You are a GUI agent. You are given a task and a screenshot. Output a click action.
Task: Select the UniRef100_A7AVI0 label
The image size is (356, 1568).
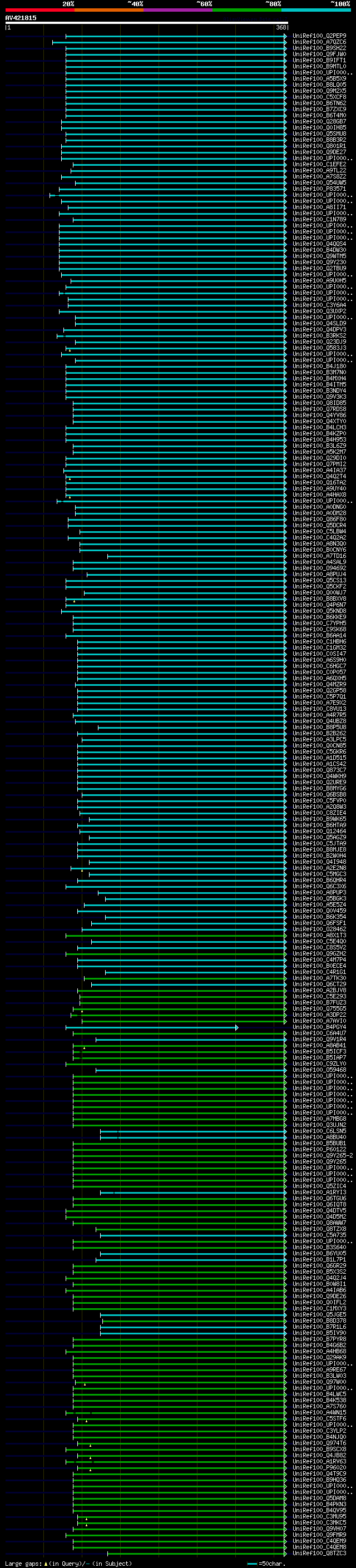point(319,1021)
